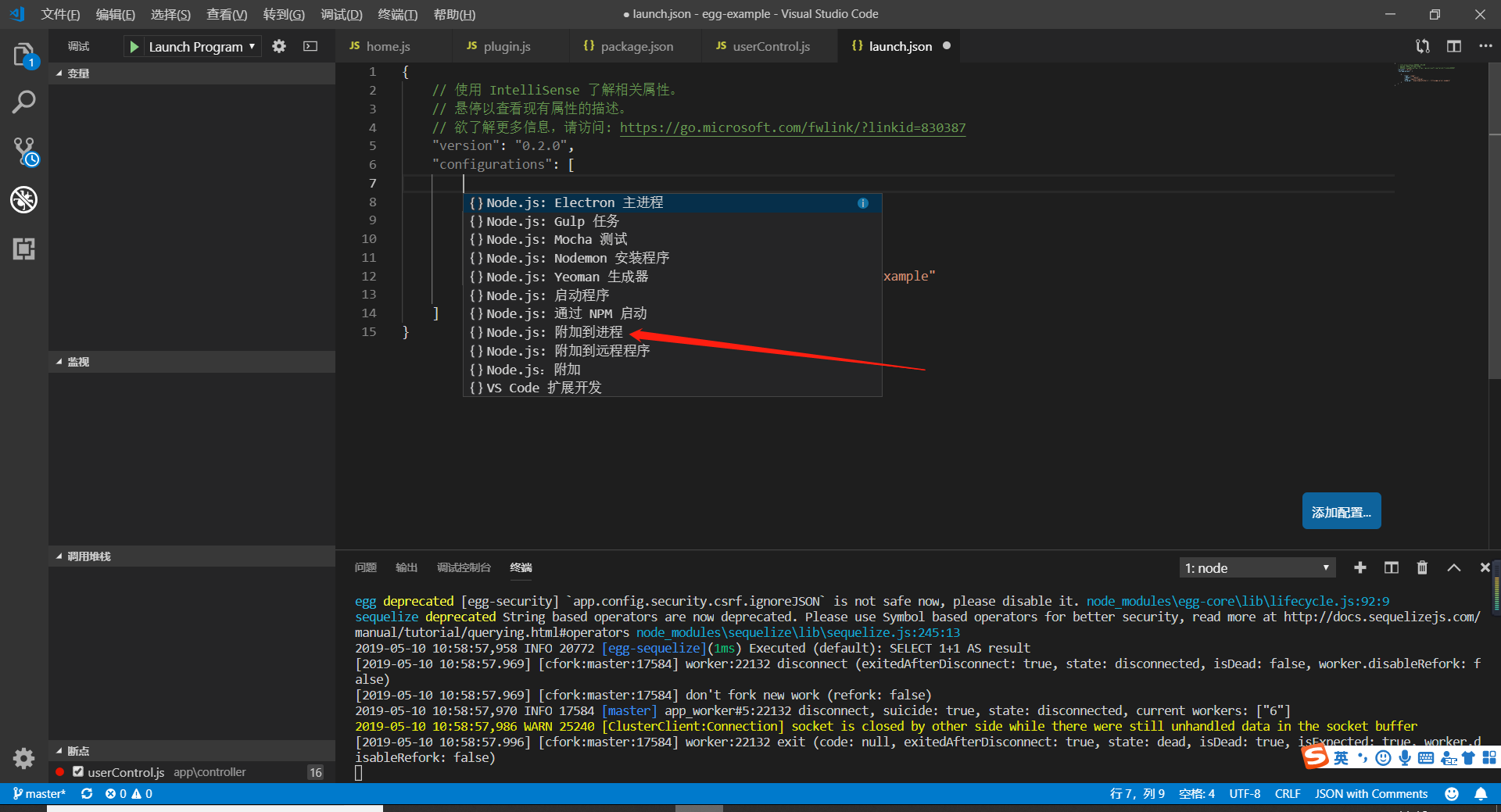Open the Extensions view
This screenshot has width=1501, height=812.
click(23, 249)
